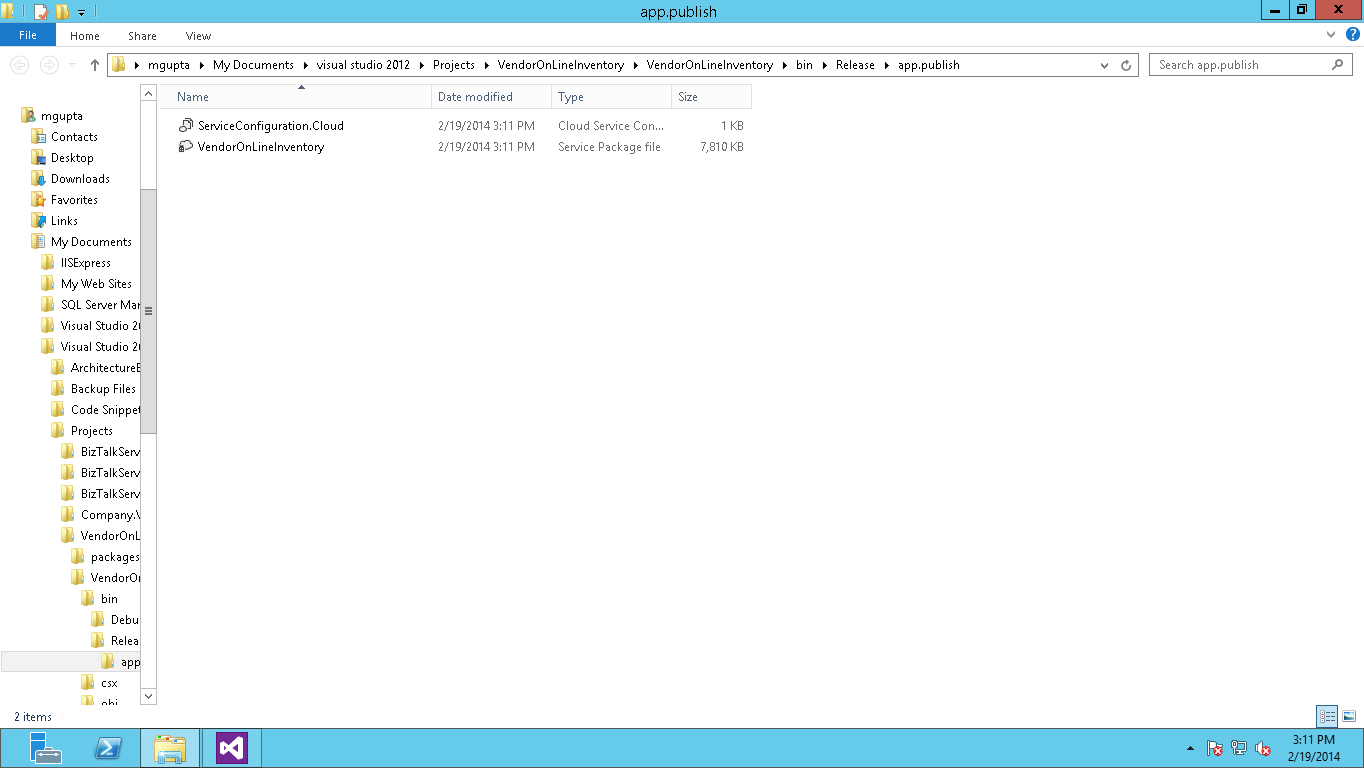Viewport: 1364px width, 768px height.
Task: Go to Release breadcrumb segment
Action: coord(855,65)
